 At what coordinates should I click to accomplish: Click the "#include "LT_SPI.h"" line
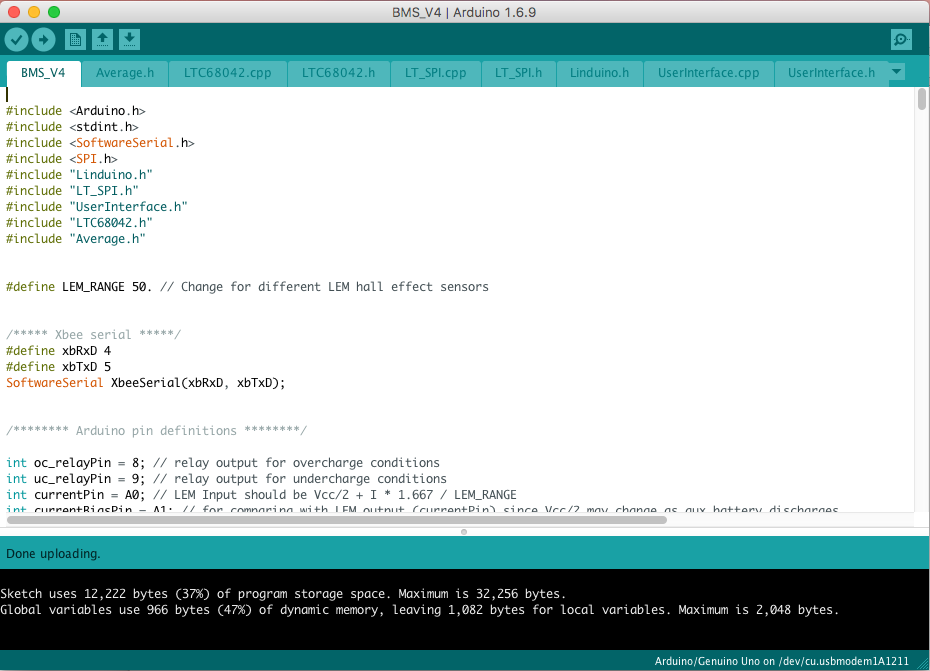coord(72,191)
